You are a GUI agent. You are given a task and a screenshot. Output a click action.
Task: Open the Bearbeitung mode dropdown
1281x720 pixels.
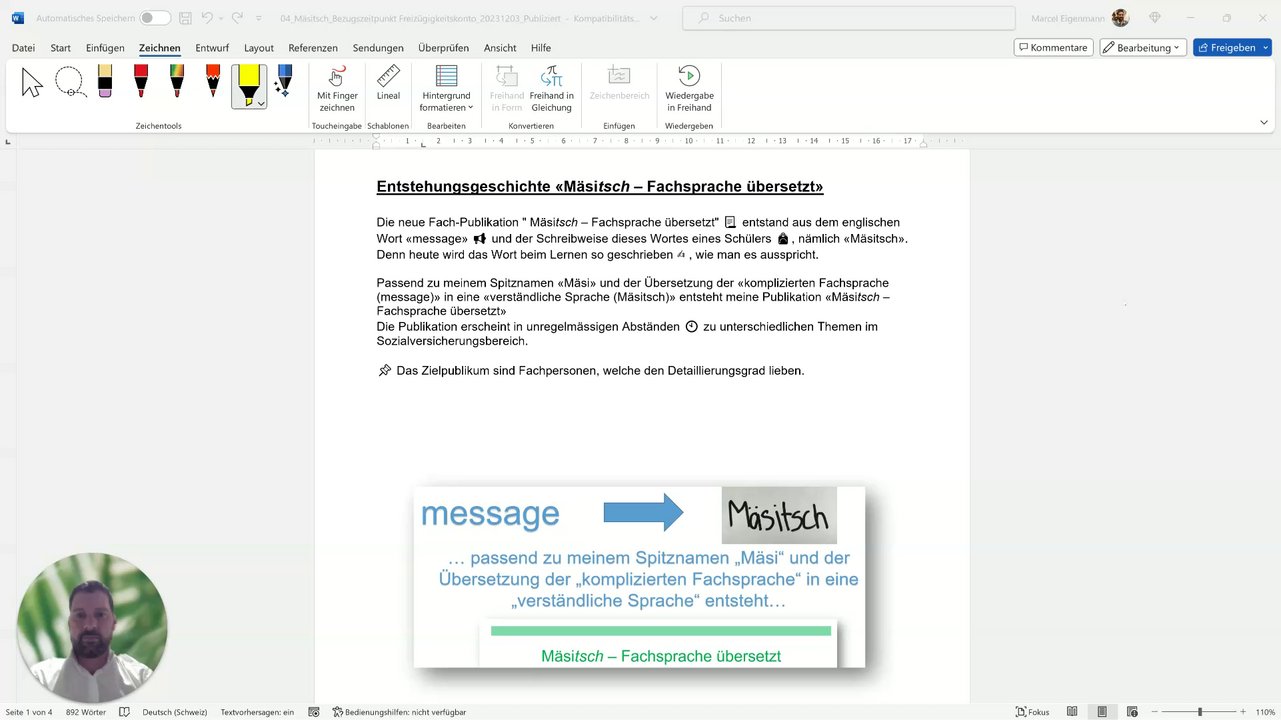[1142, 47]
